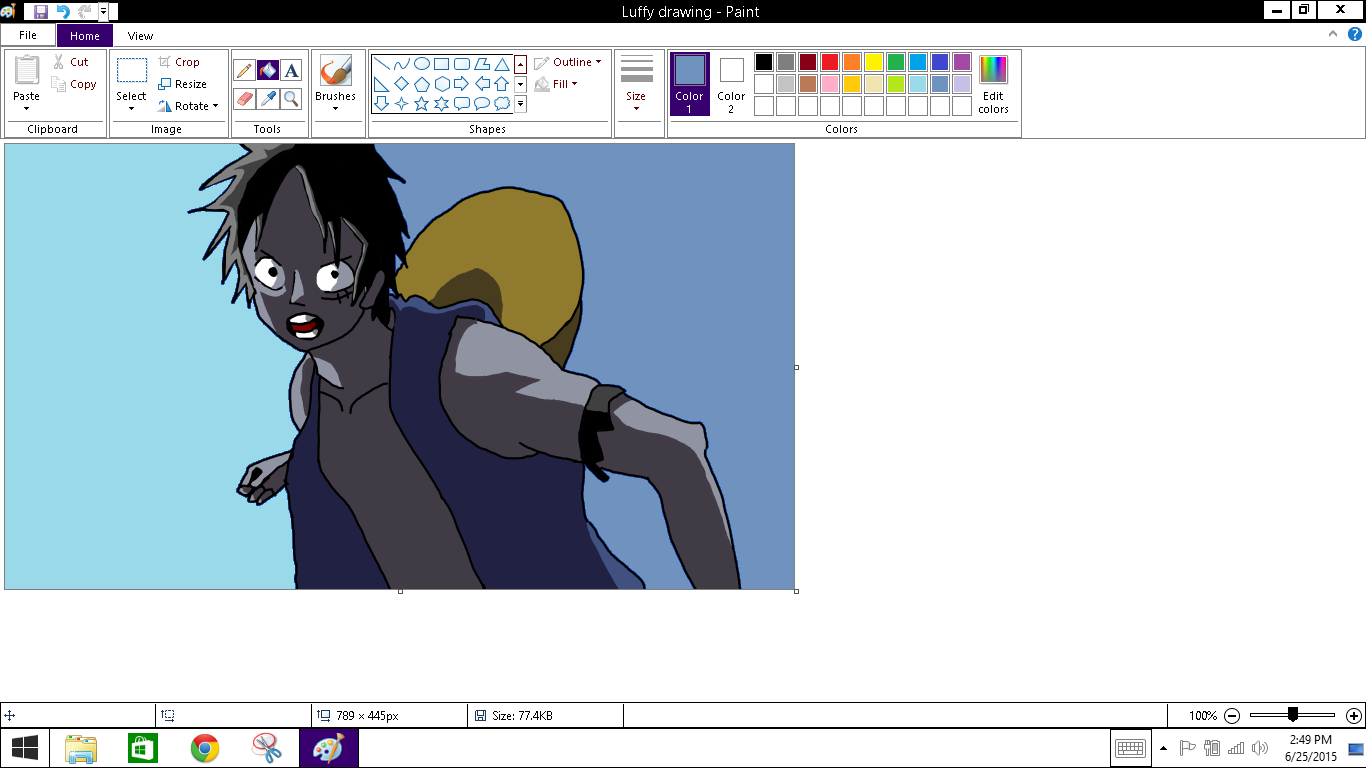The width and height of the screenshot is (1366, 768).
Task: Click the Brushes tool icon
Action: pos(335,71)
